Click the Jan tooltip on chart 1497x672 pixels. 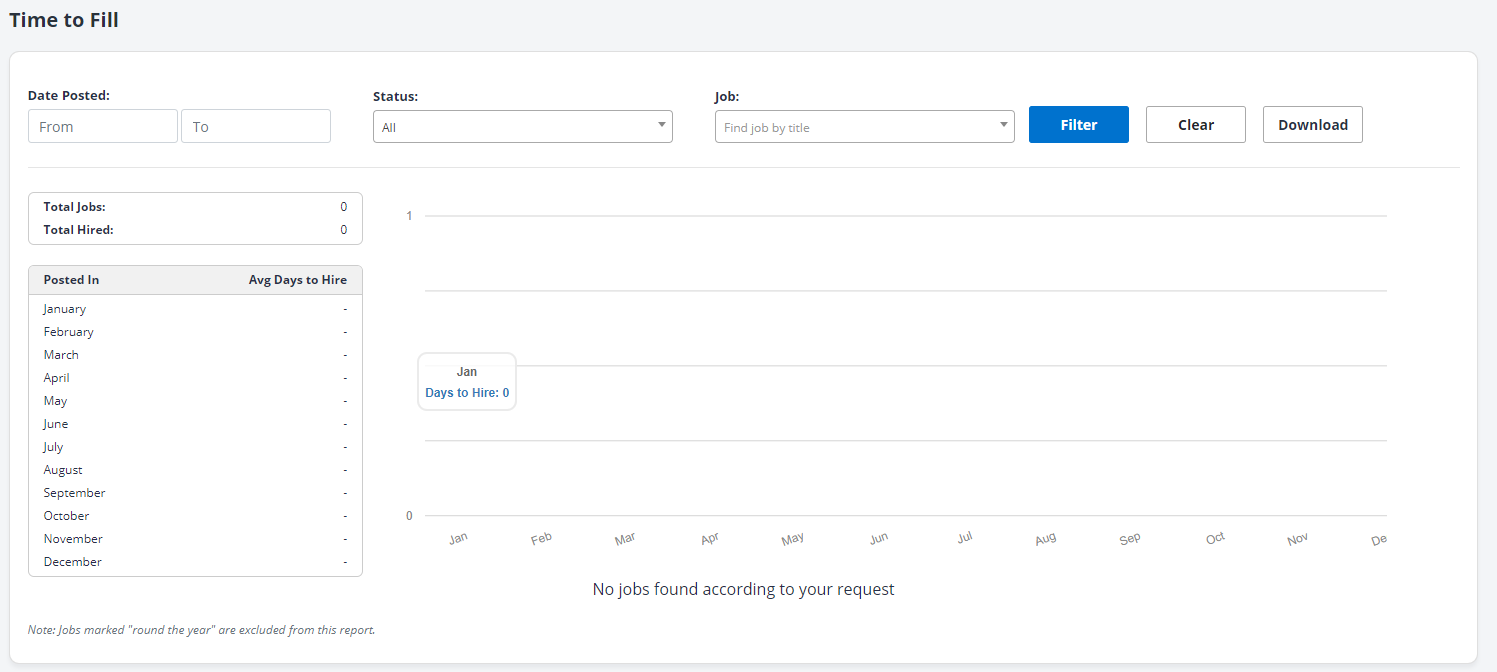pyautogui.click(x=467, y=382)
